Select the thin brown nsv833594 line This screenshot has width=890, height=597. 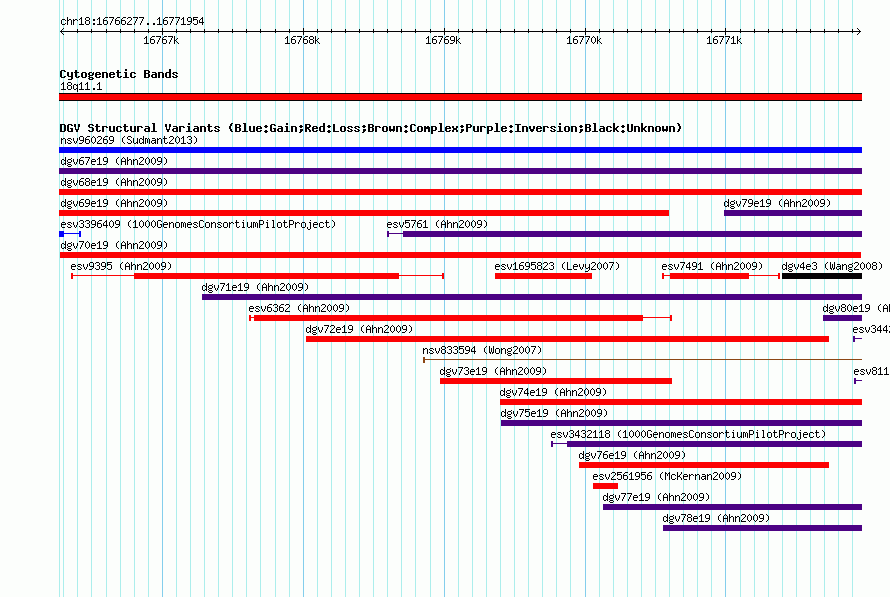point(643,360)
